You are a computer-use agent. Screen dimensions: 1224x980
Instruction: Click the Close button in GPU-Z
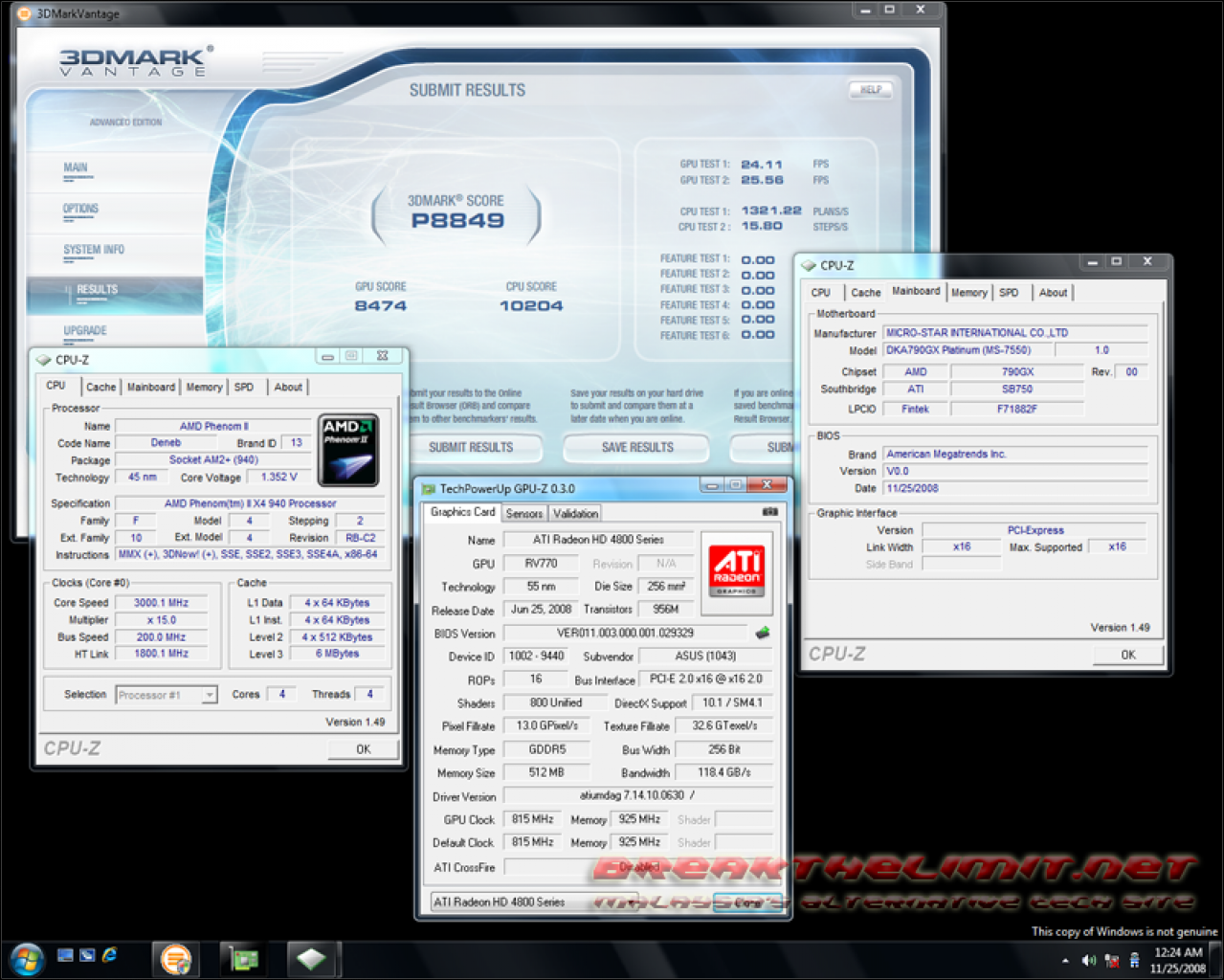pos(747,902)
